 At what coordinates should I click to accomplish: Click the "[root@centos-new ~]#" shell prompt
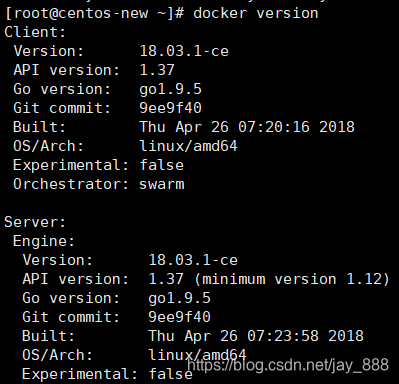pos(95,14)
